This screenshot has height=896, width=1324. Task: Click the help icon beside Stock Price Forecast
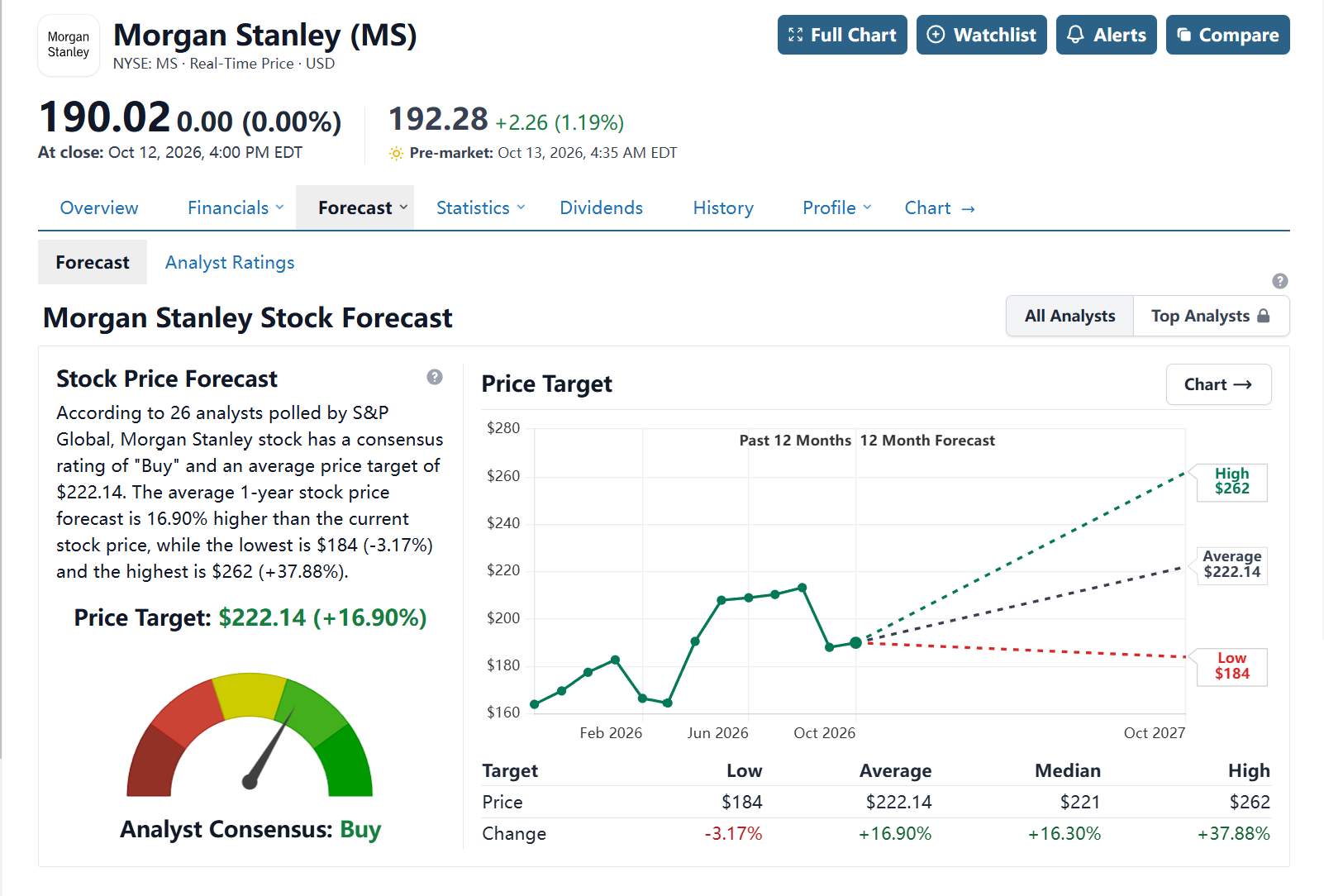[435, 377]
